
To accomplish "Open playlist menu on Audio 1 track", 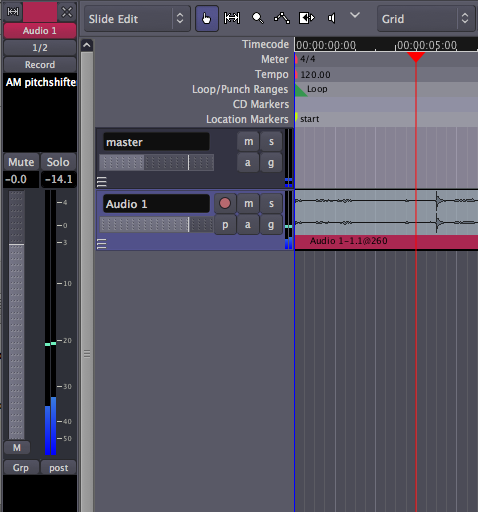I will click(225, 225).
